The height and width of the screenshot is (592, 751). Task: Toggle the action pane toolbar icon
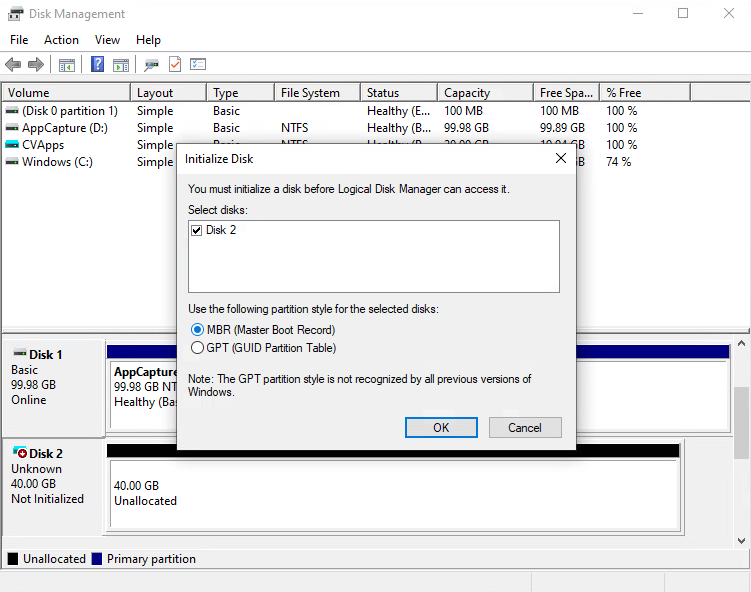coord(121,65)
